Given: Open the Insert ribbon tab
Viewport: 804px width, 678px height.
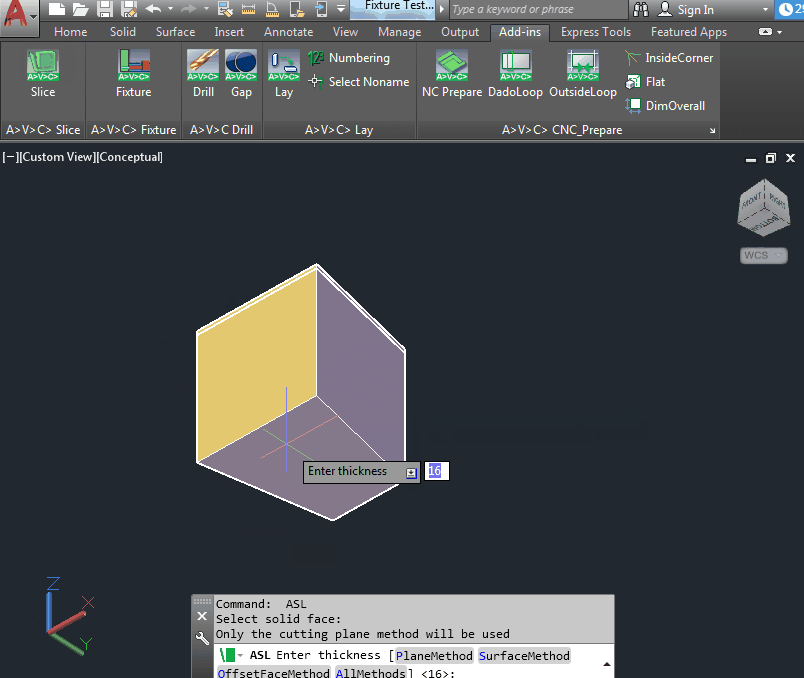Looking at the screenshot, I should (x=229, y=32).
